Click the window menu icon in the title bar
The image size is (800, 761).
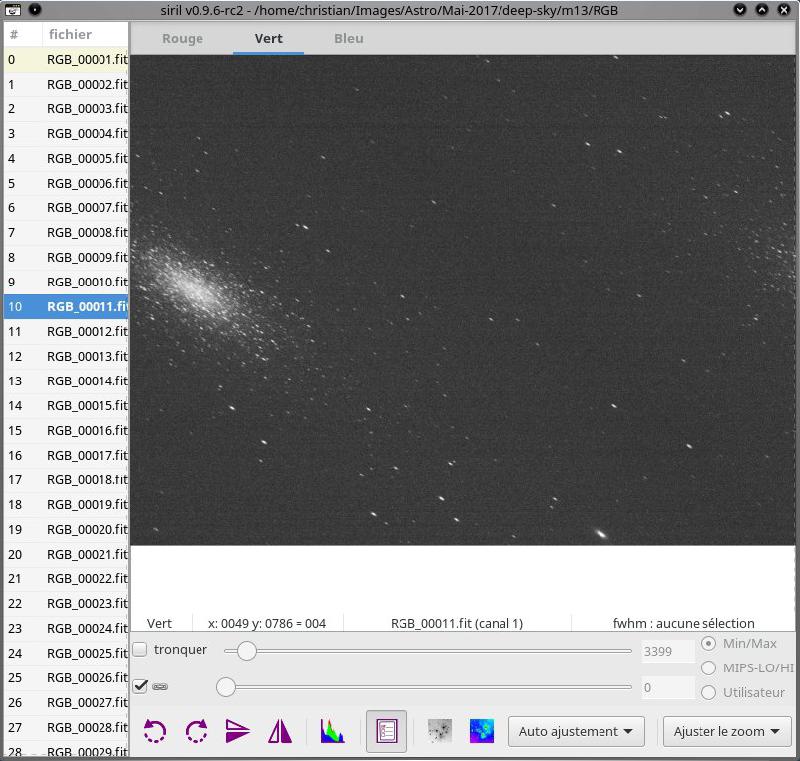(x=13, y=9)
